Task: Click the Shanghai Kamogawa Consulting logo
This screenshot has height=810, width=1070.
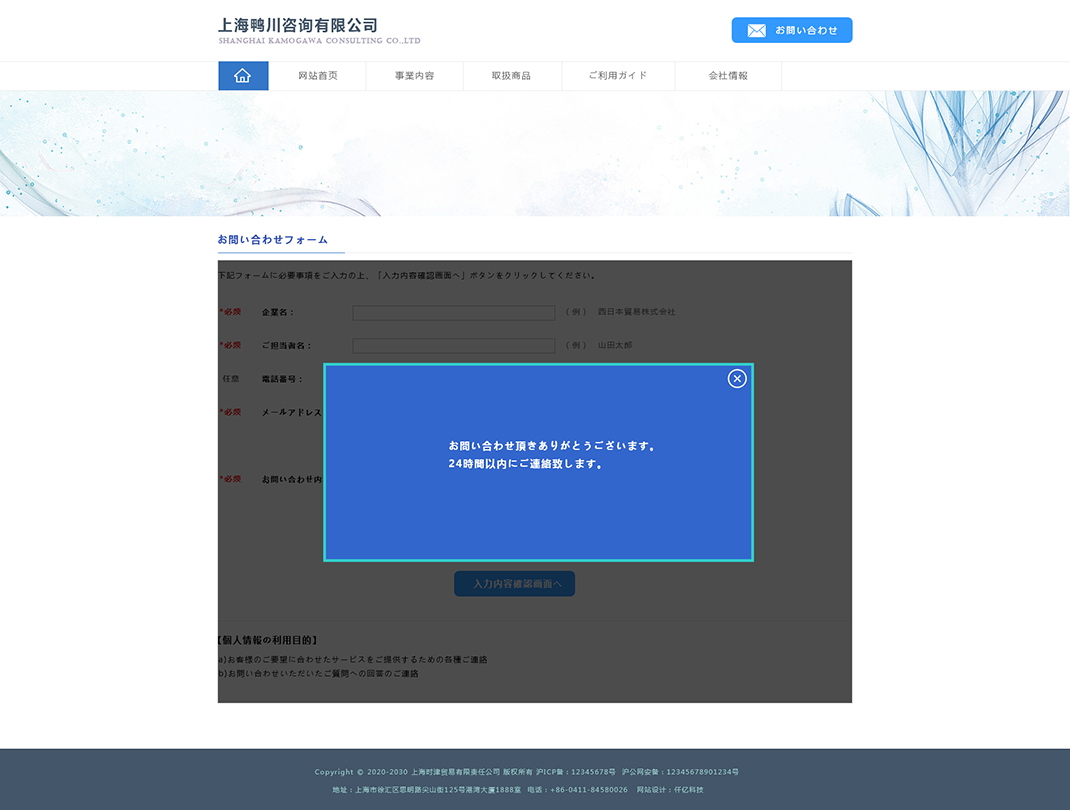Action: click(319, 30)
